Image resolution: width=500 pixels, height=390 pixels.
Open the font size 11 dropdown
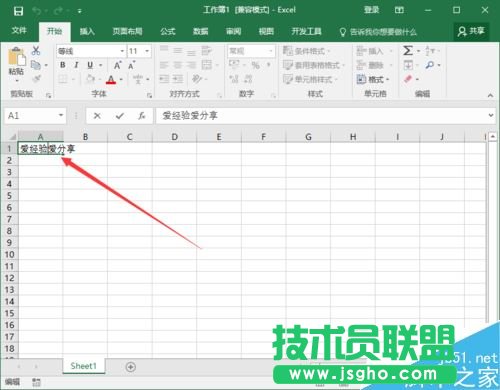click(147, 51)
